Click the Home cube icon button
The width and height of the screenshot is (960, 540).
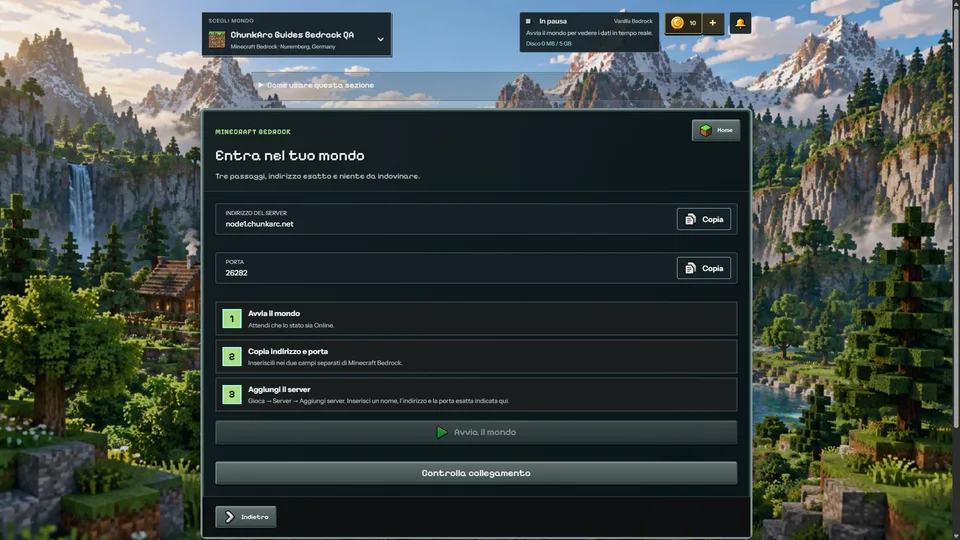tap(716, 130)
